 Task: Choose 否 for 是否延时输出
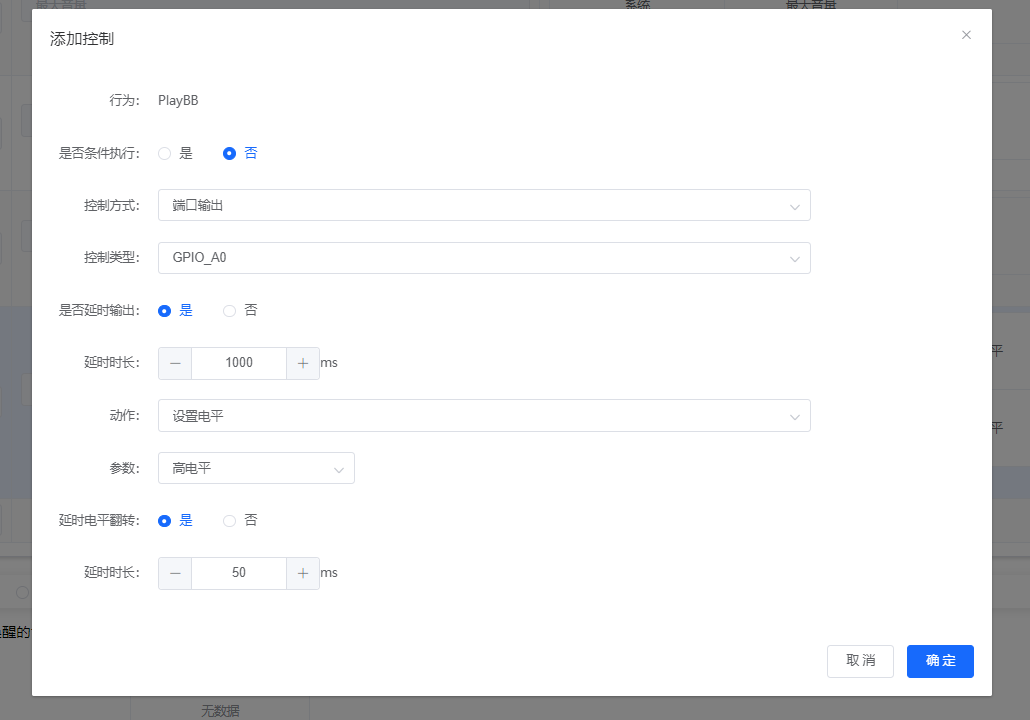230,311
